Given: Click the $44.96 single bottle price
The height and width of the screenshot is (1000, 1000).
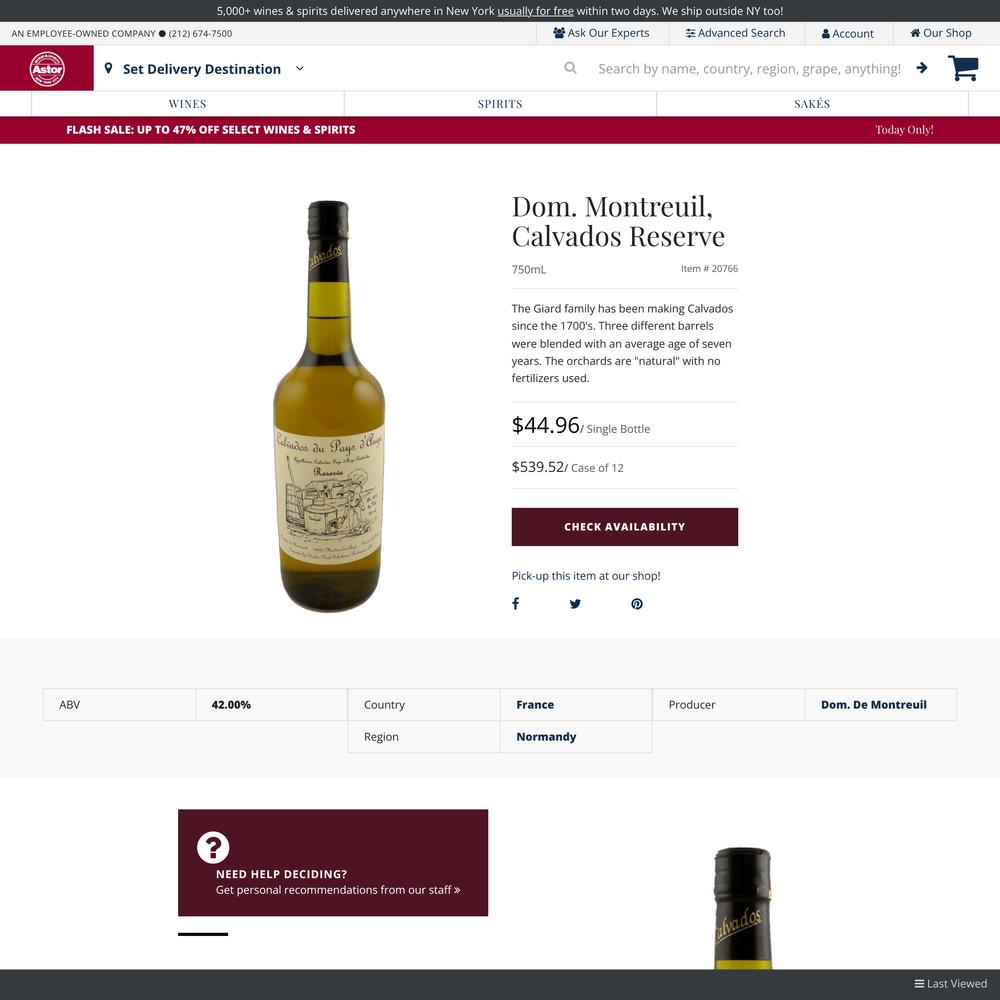Looking at the screenshot, I should (545, 425).
